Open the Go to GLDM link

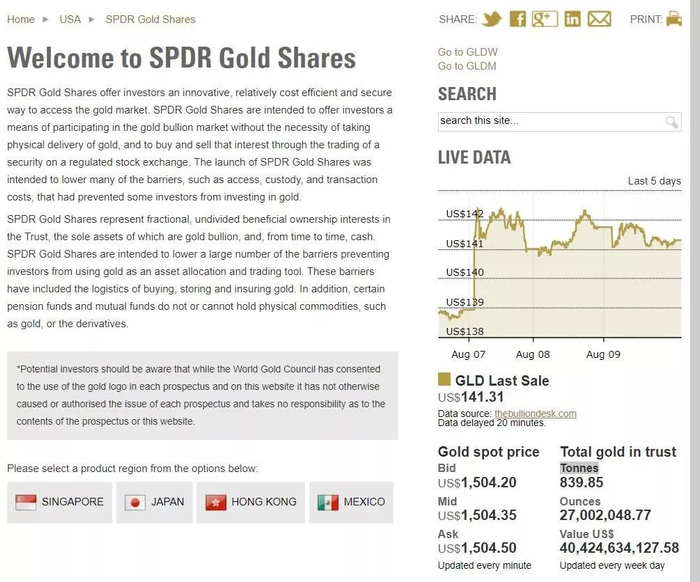[467, 66]
